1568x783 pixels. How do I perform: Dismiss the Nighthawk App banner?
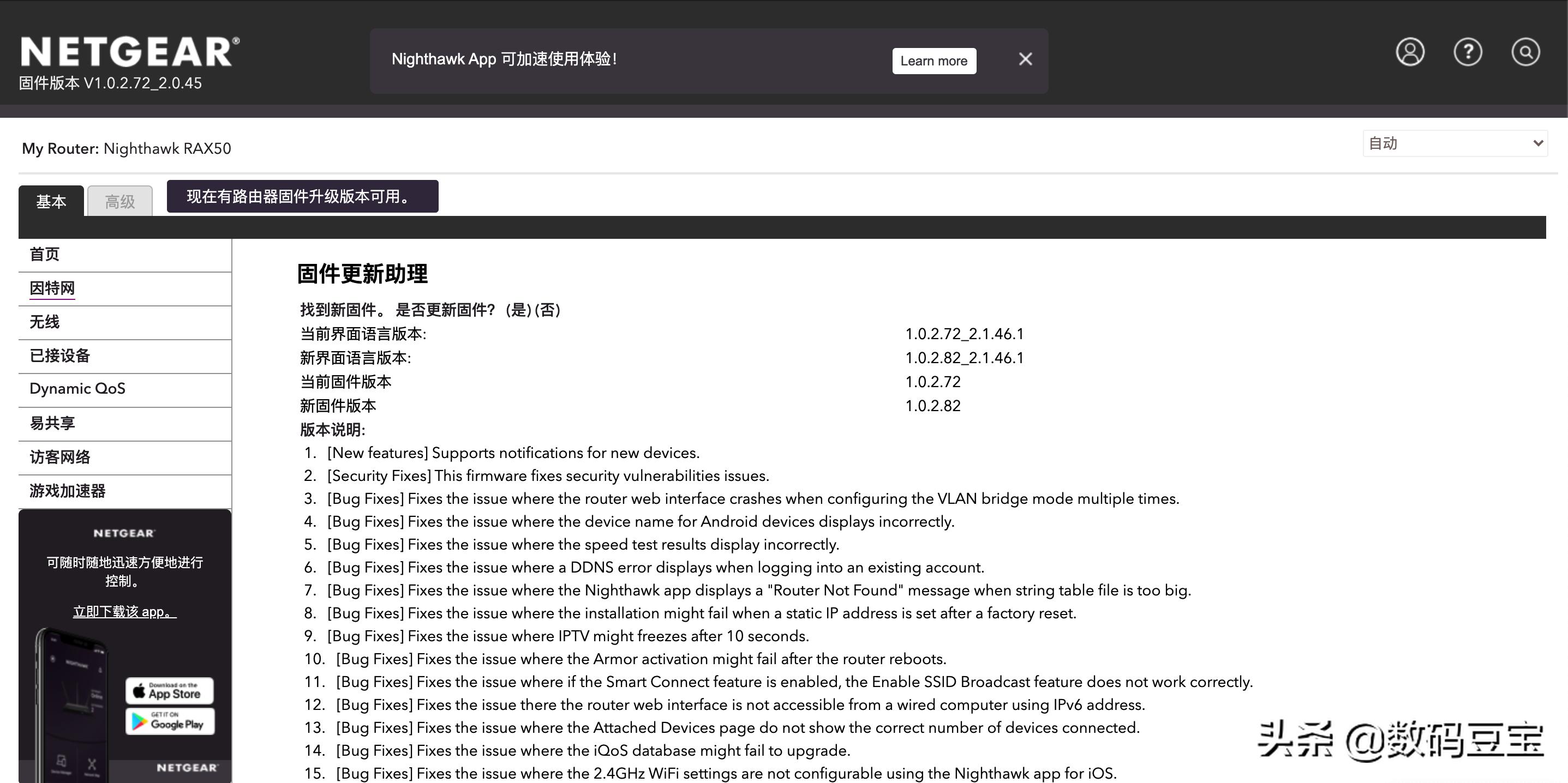[1025, 59]
